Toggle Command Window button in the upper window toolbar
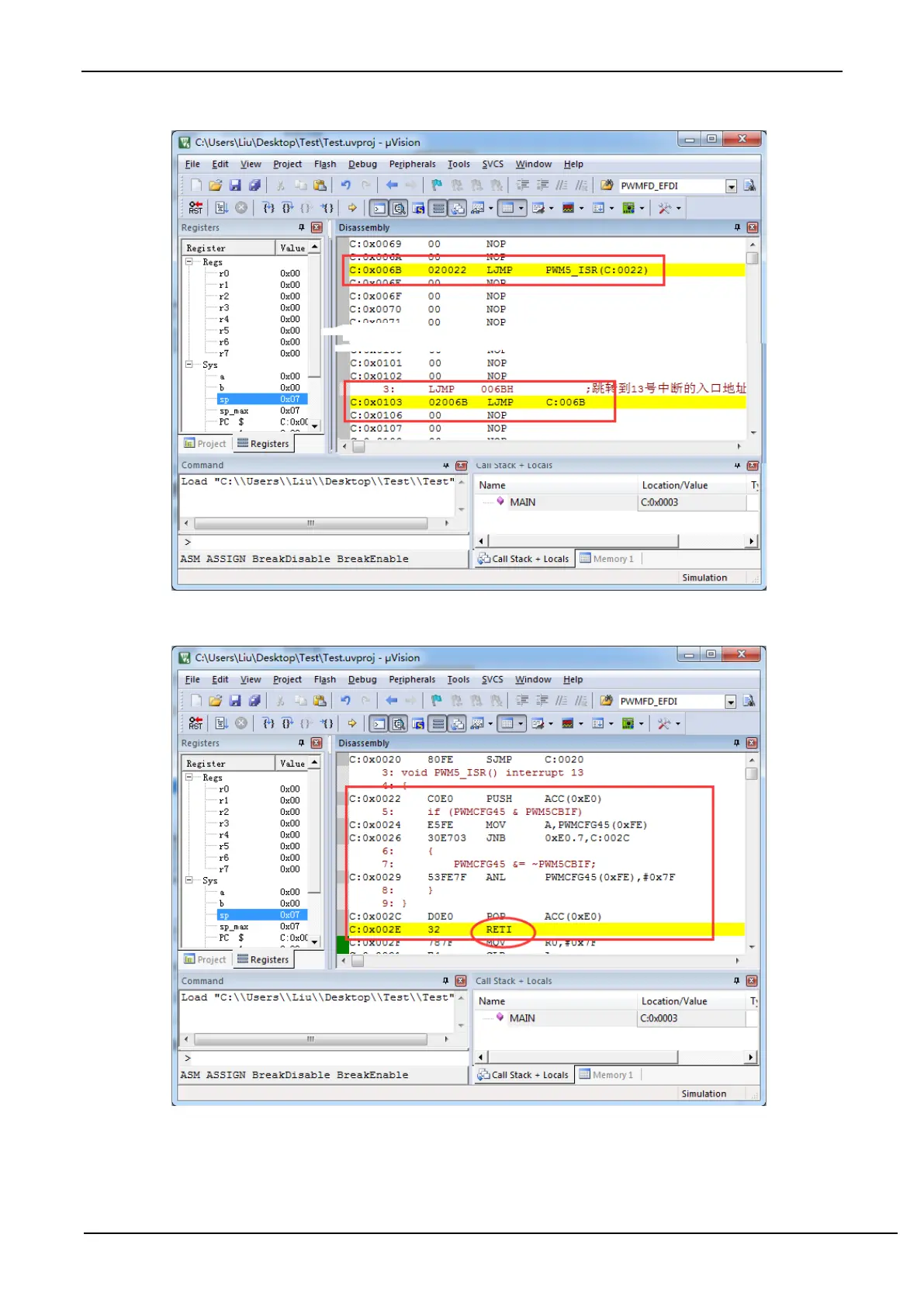The image size is (924, 1307). pos(379,208)
